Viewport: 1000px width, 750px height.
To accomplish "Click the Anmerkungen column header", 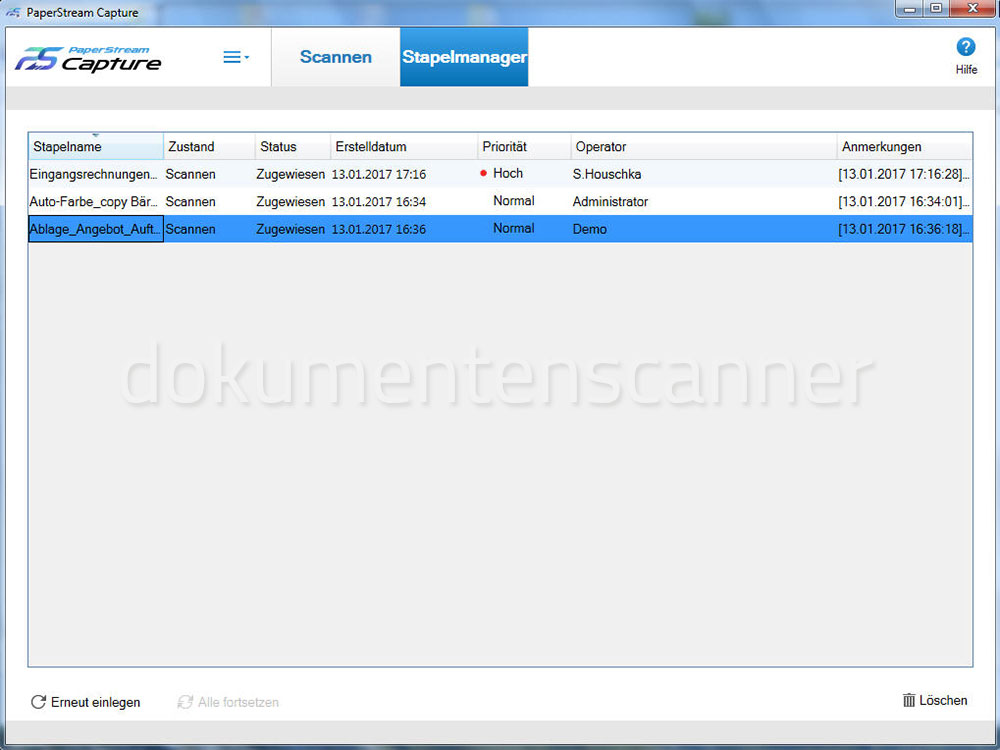I will pos(881,146).
